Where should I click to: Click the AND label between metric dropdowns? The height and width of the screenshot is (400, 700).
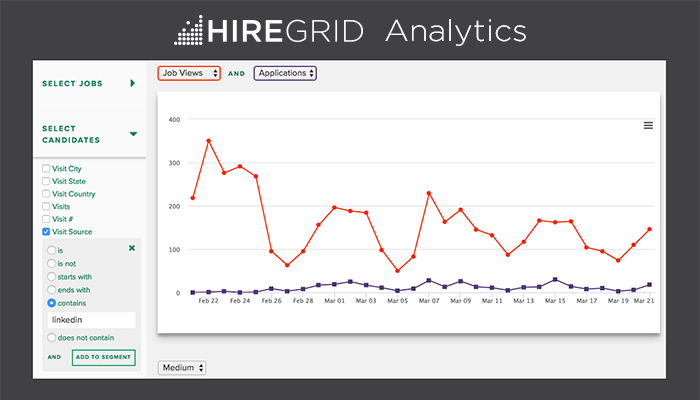pos(237,74)
